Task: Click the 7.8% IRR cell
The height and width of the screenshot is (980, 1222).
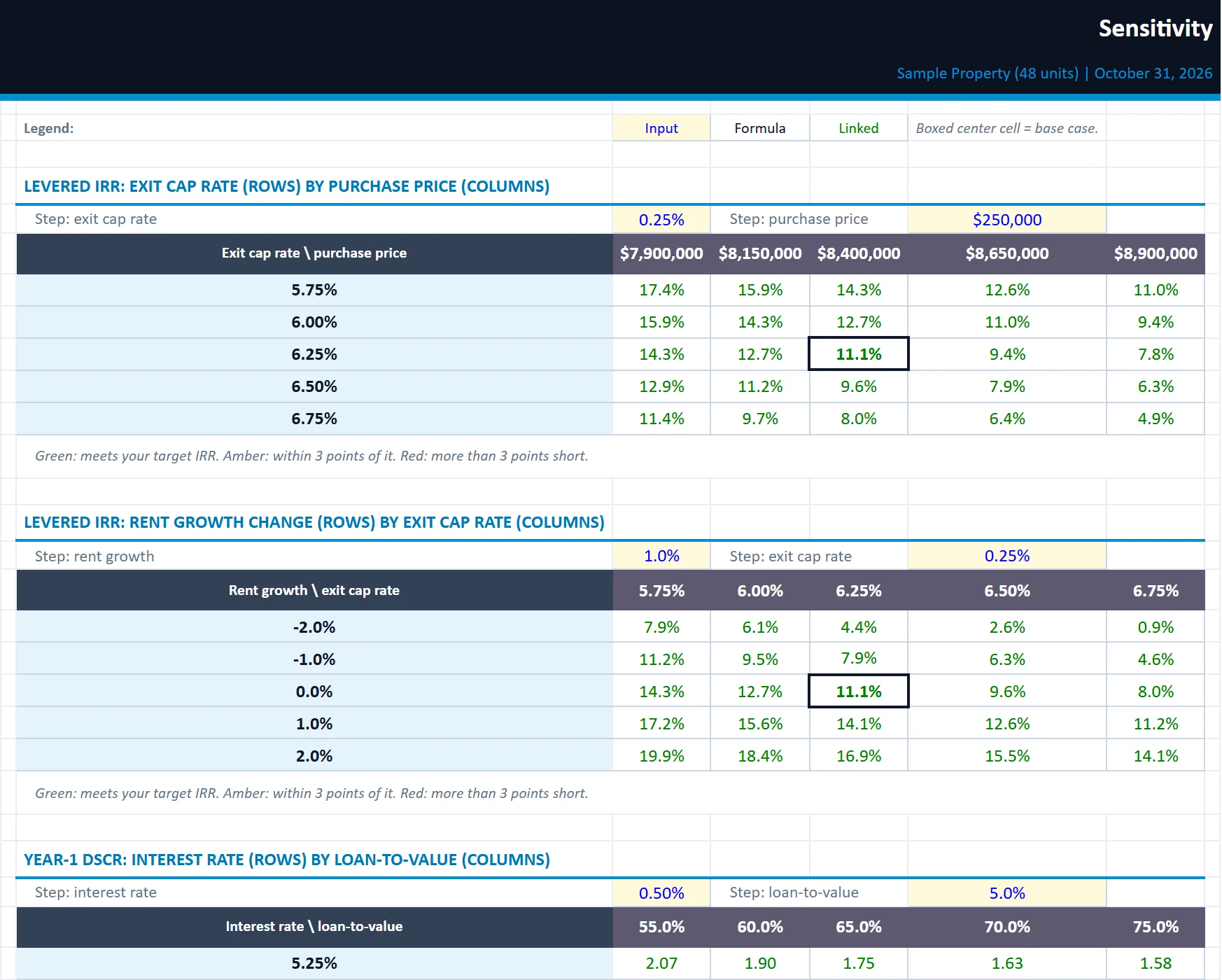Action: [1156, 354]
